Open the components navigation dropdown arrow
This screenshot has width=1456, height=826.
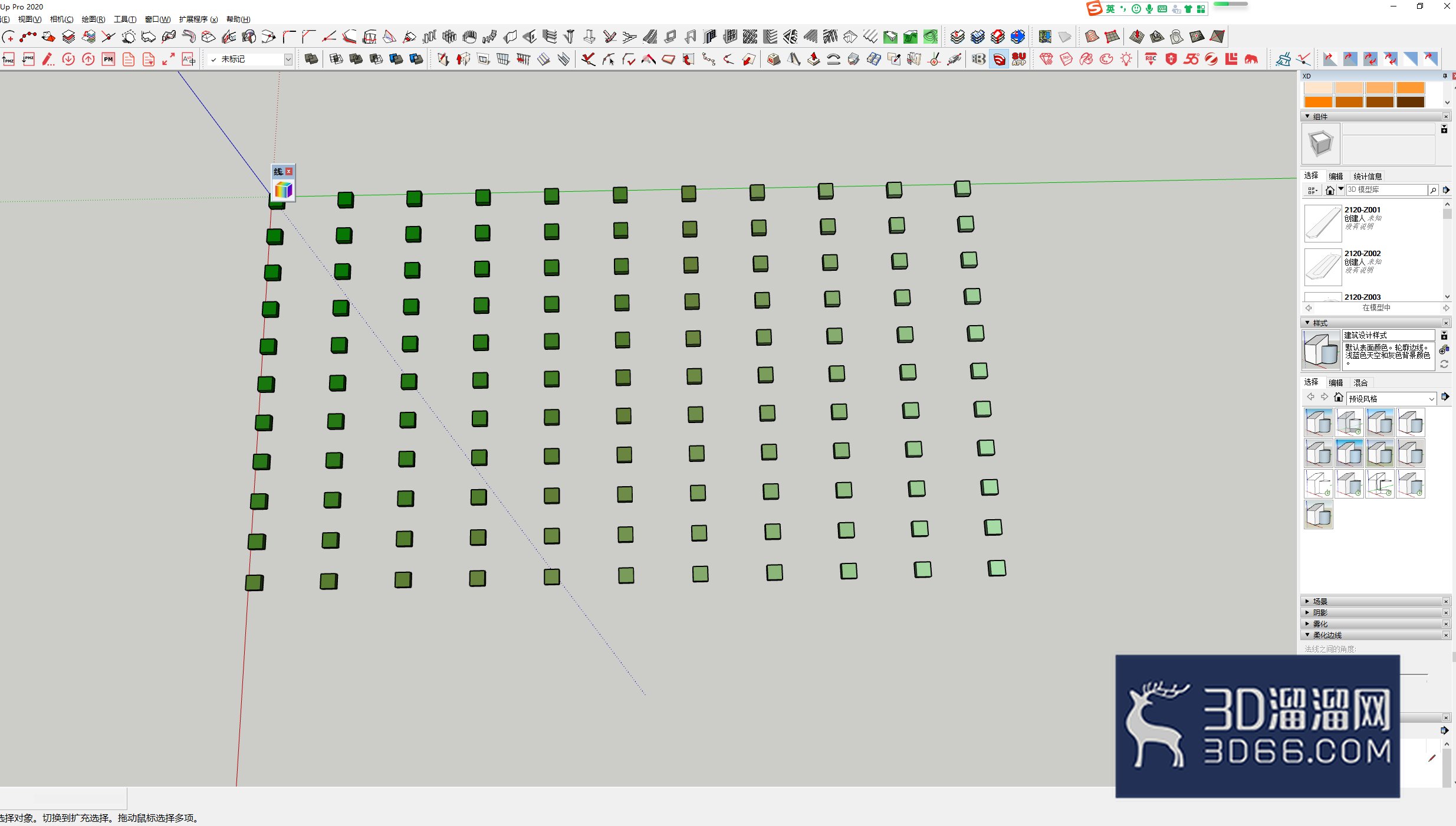(x=1340, y=189)
